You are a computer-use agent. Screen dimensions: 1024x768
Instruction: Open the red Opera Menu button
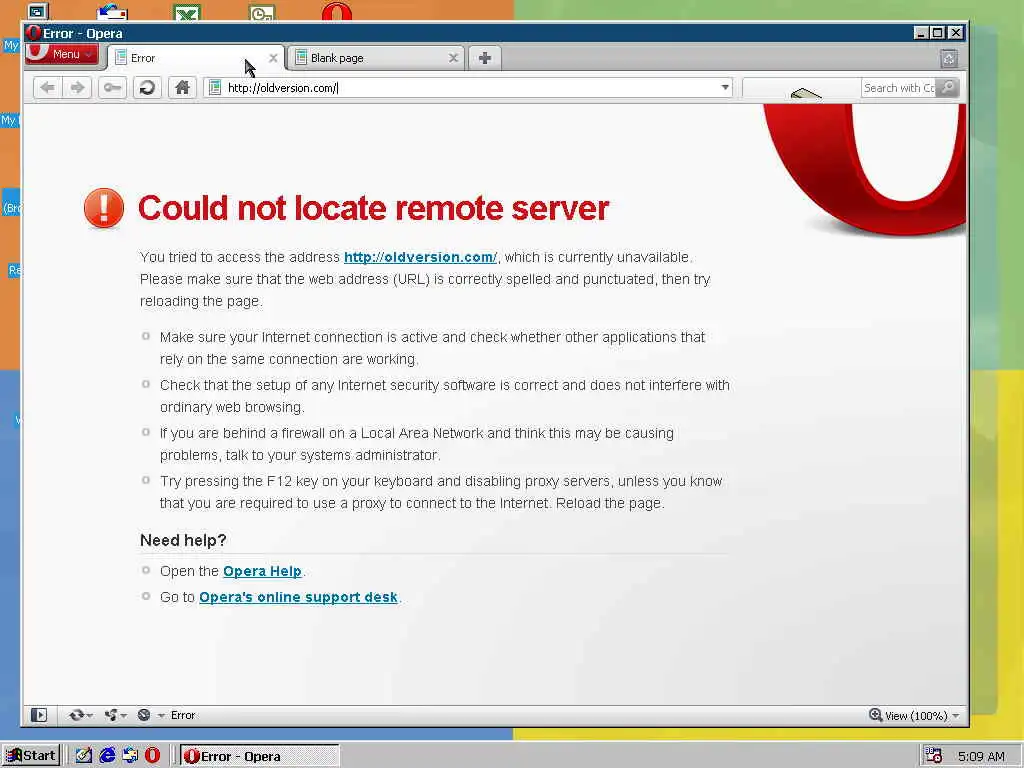(62, 54)
